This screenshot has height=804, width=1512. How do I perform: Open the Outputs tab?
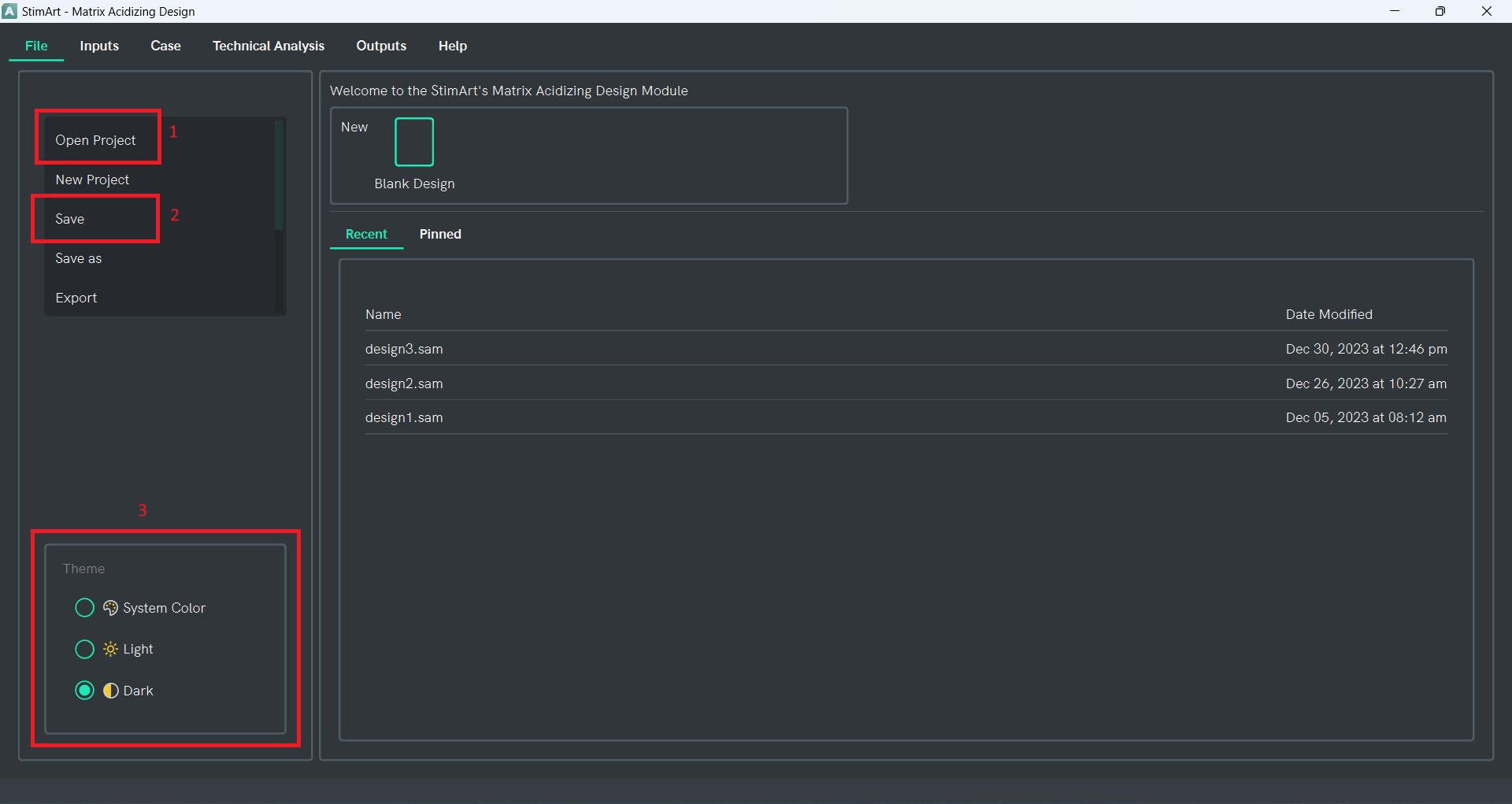coord(381,46)
